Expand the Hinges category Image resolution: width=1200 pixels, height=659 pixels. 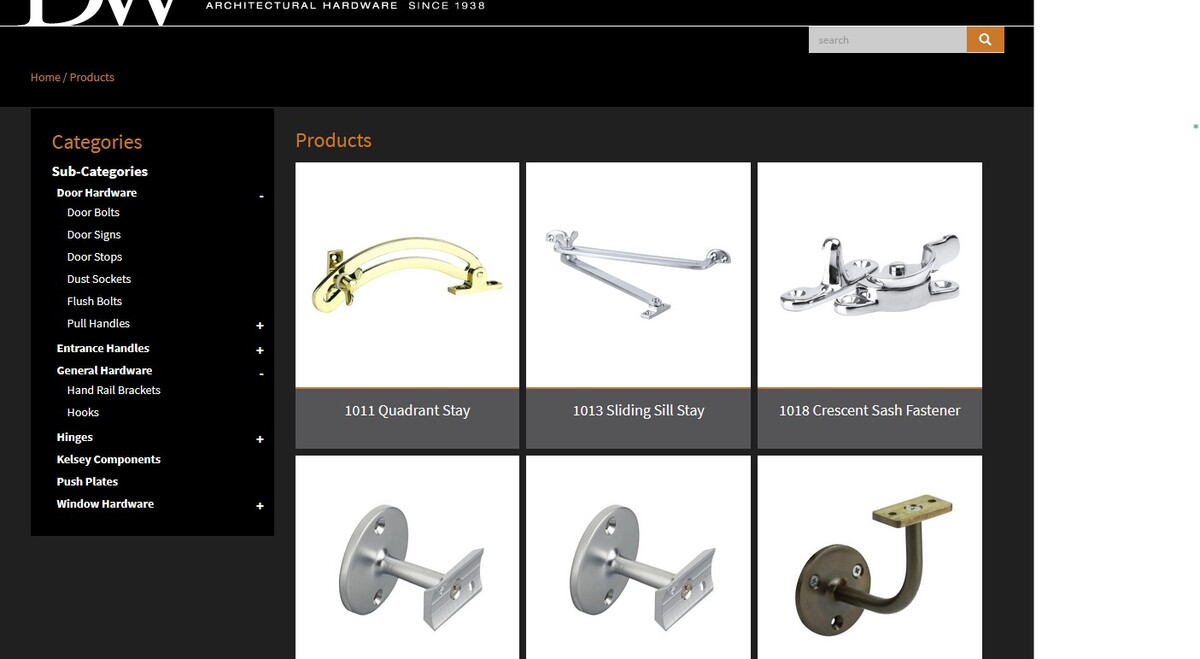tap(260, 440)
